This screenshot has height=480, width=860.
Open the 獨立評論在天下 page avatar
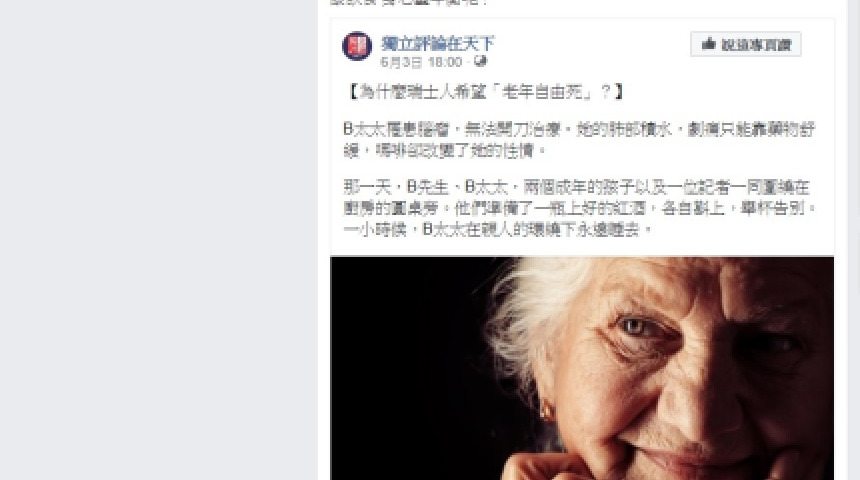(357, 46)
